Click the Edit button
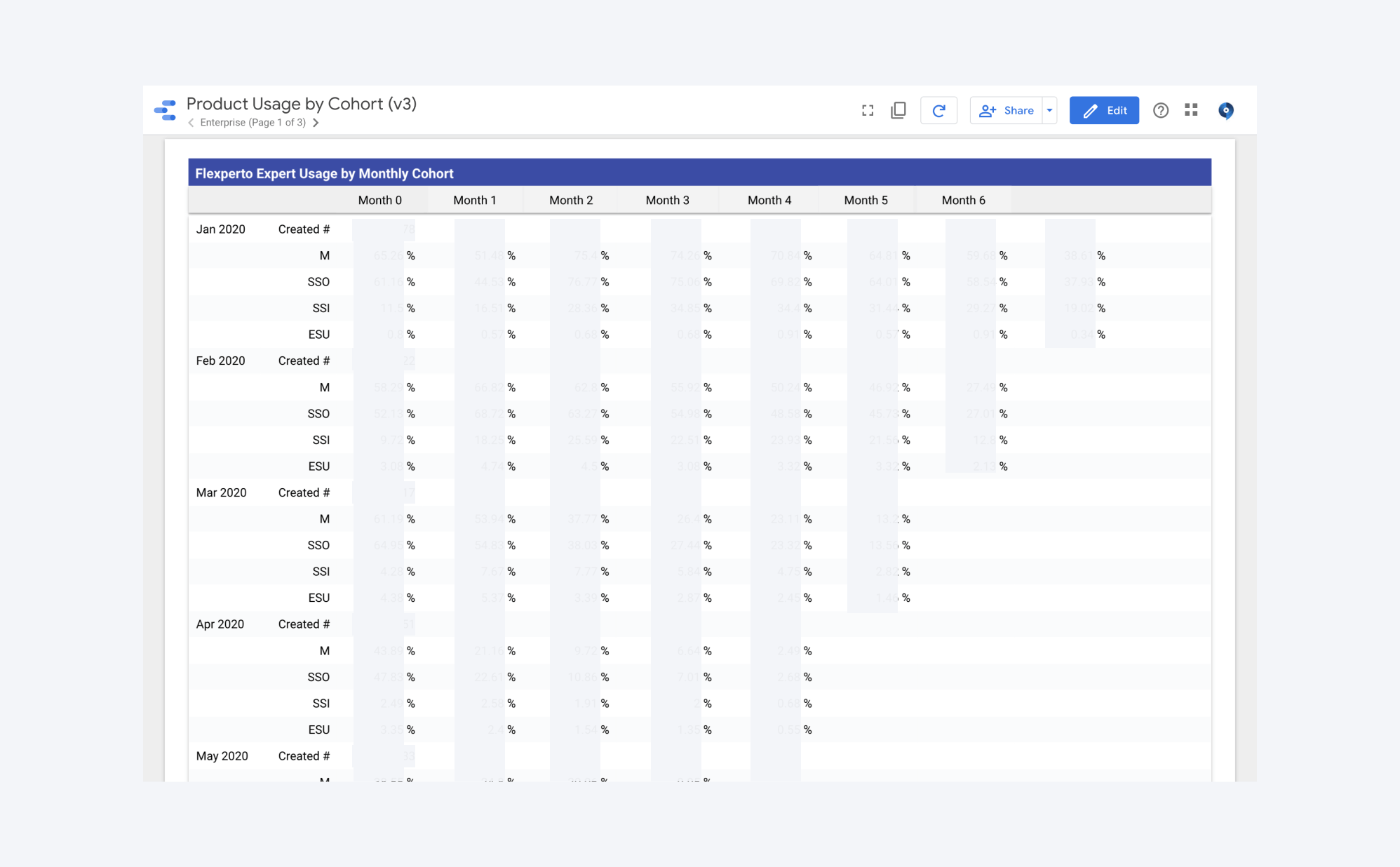The width and height of the screenshot is (1400, 867). click(x=1104, y=110)
